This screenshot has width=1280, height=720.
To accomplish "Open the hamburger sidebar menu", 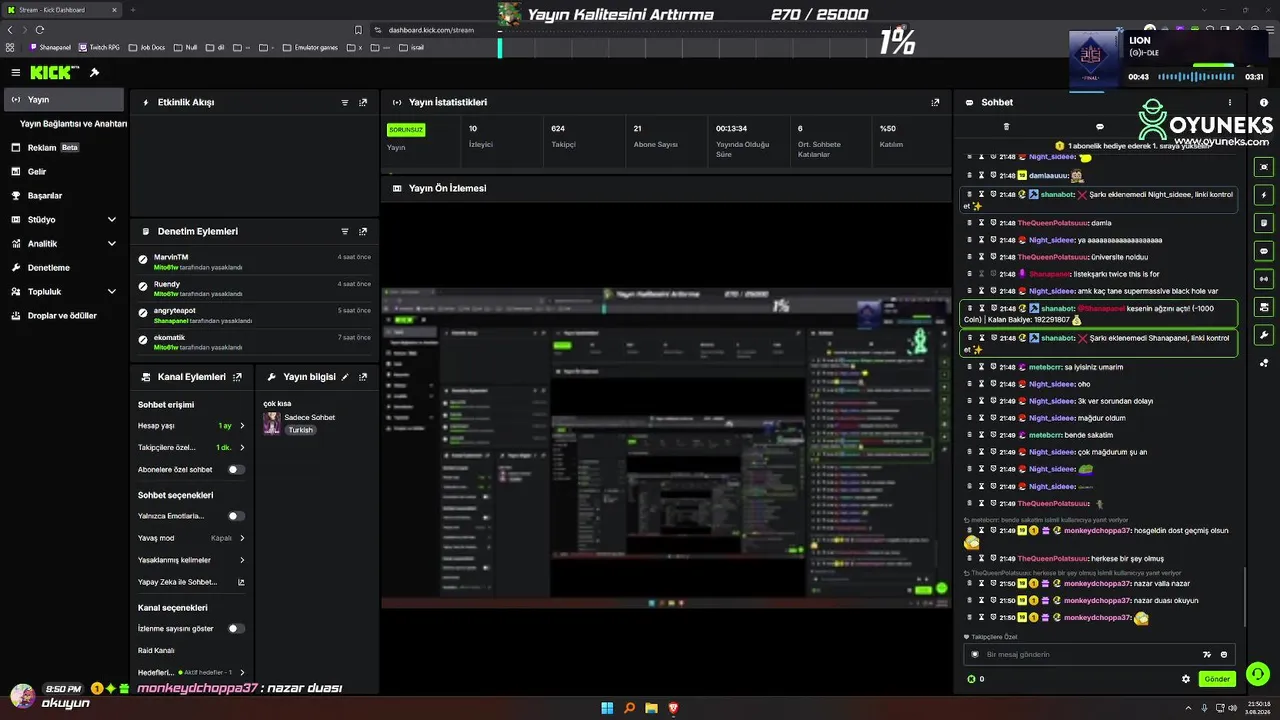I will [16, 73].
